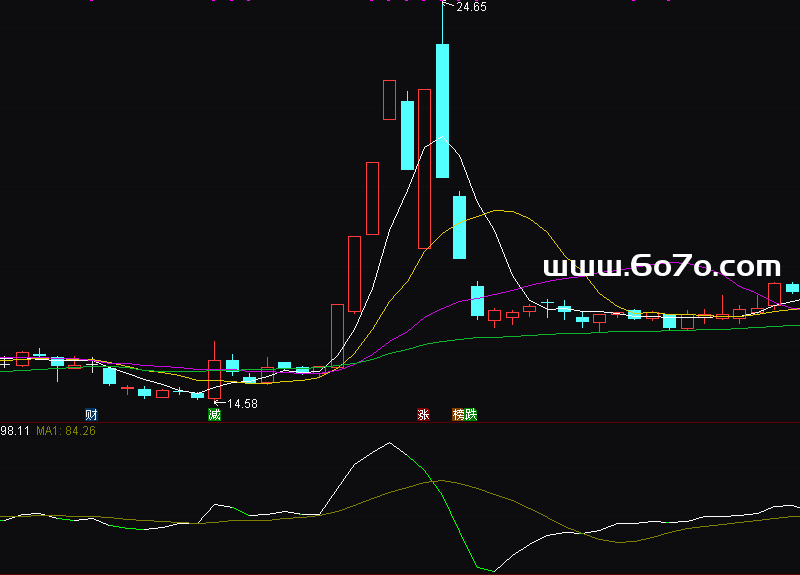Select the MA1: 84.26 indicator label
Viewport: 800px width, 575px height.
(x=66, y=431)
